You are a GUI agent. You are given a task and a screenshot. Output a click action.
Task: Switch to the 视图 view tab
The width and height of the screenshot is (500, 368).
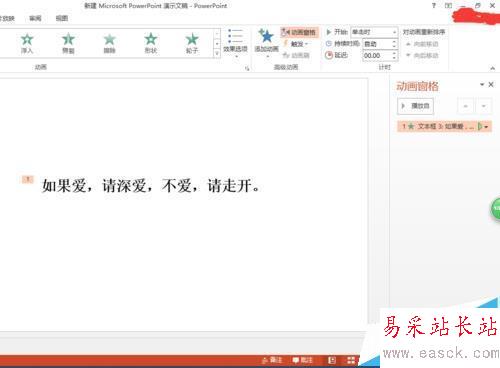pos(62,18)
